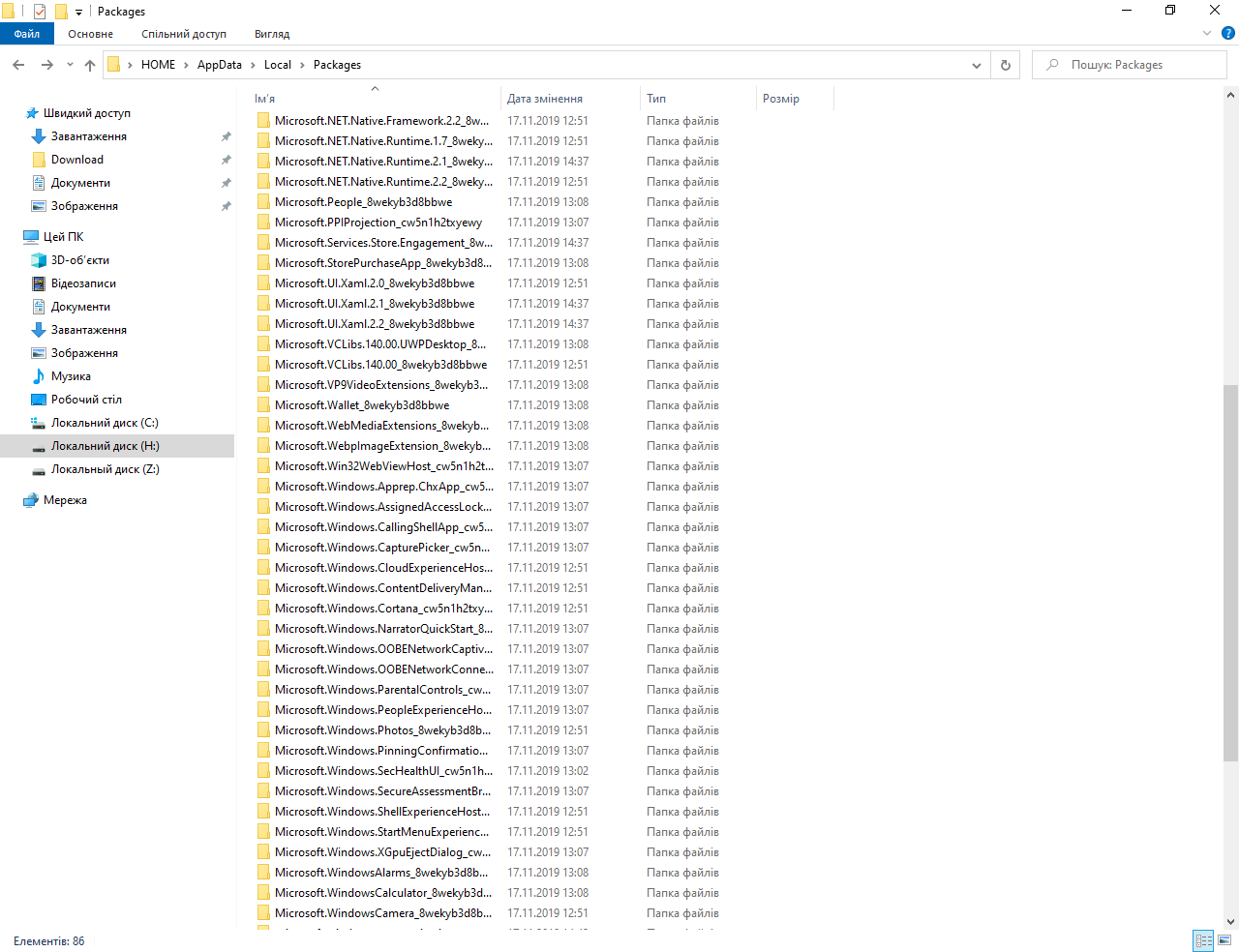The width and height of the screenshot is (1239, 952).
Task: Open chevron after AppData breadcrumb
Action: click(x=253, y=65)
